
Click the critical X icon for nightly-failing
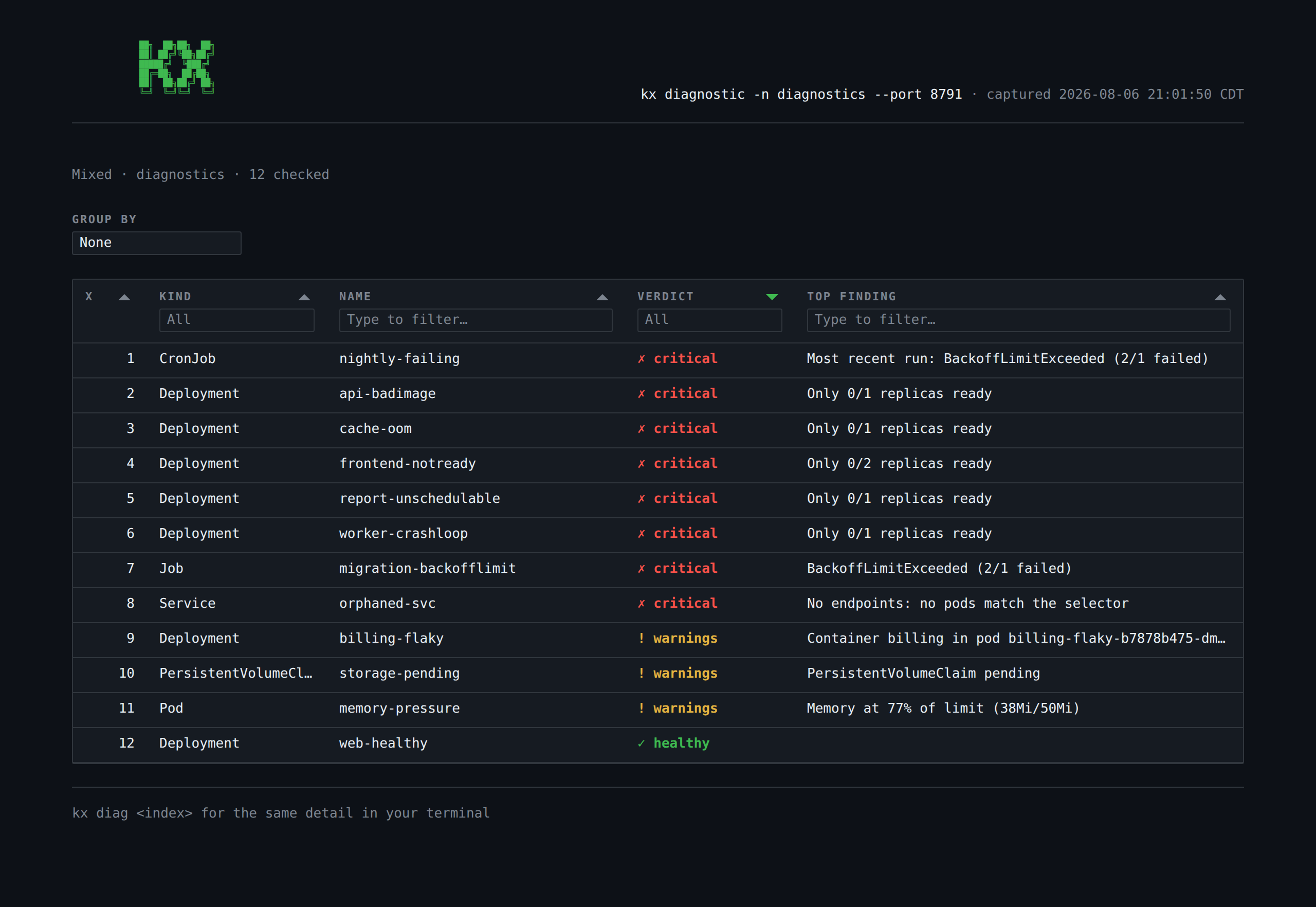click(642, 359)
